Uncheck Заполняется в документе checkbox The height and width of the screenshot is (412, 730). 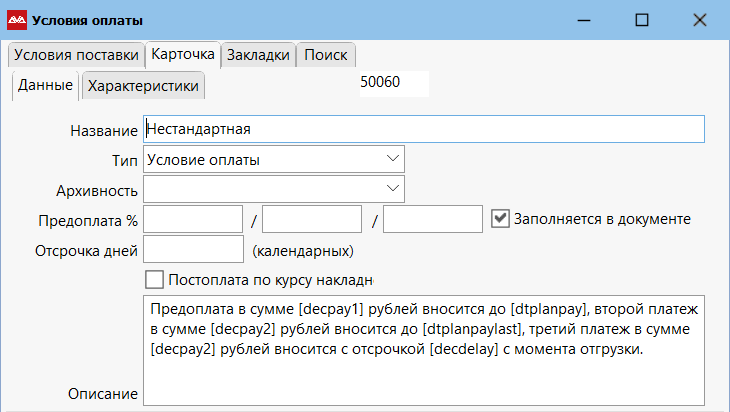pos(502,218)
